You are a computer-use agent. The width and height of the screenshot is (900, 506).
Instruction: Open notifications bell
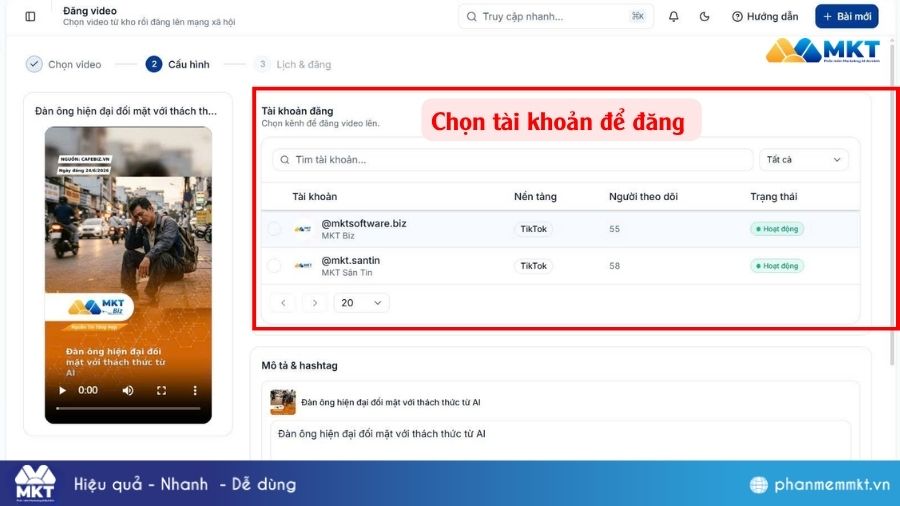[x=673, y=17]
